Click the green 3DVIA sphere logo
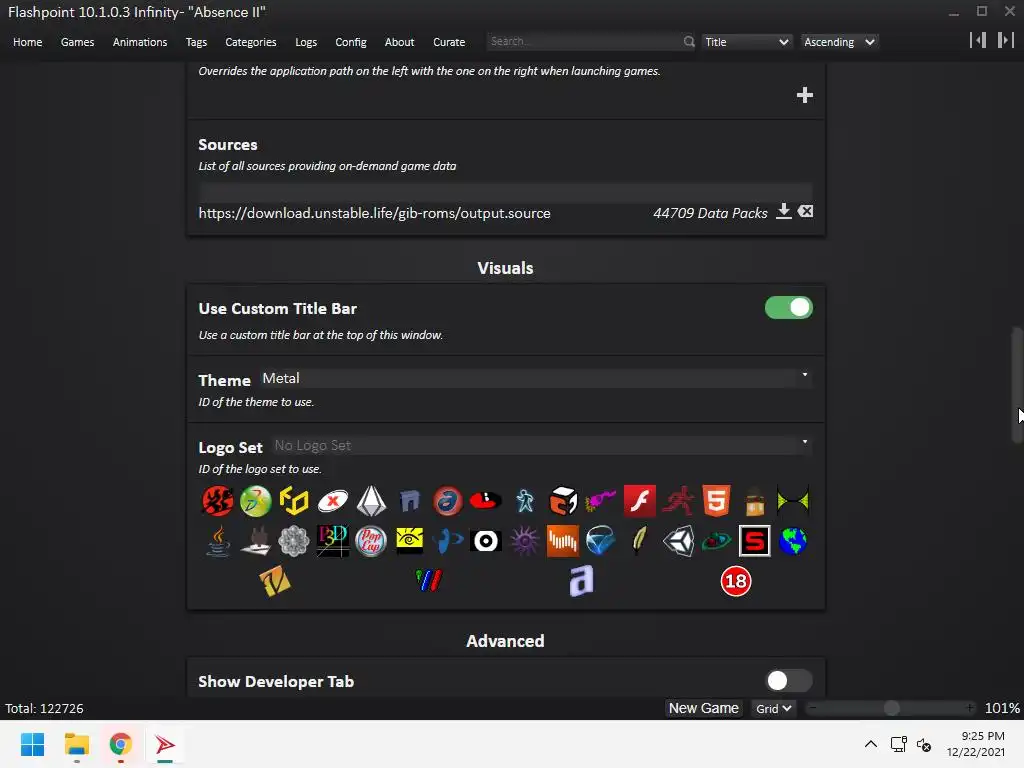This screenshot has height=768, width=1024. [255, 502]
